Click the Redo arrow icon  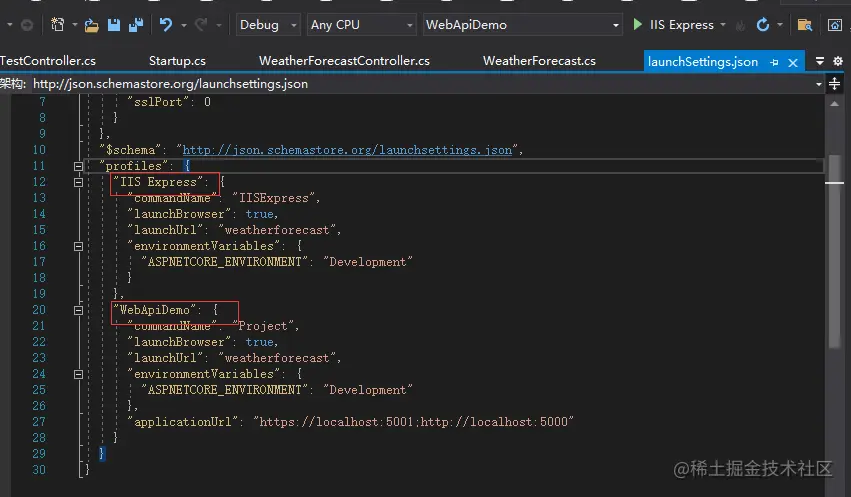(201, 24)
